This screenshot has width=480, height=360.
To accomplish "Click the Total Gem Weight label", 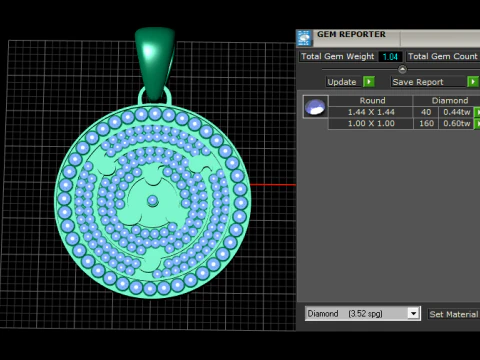I will [337, 56].
